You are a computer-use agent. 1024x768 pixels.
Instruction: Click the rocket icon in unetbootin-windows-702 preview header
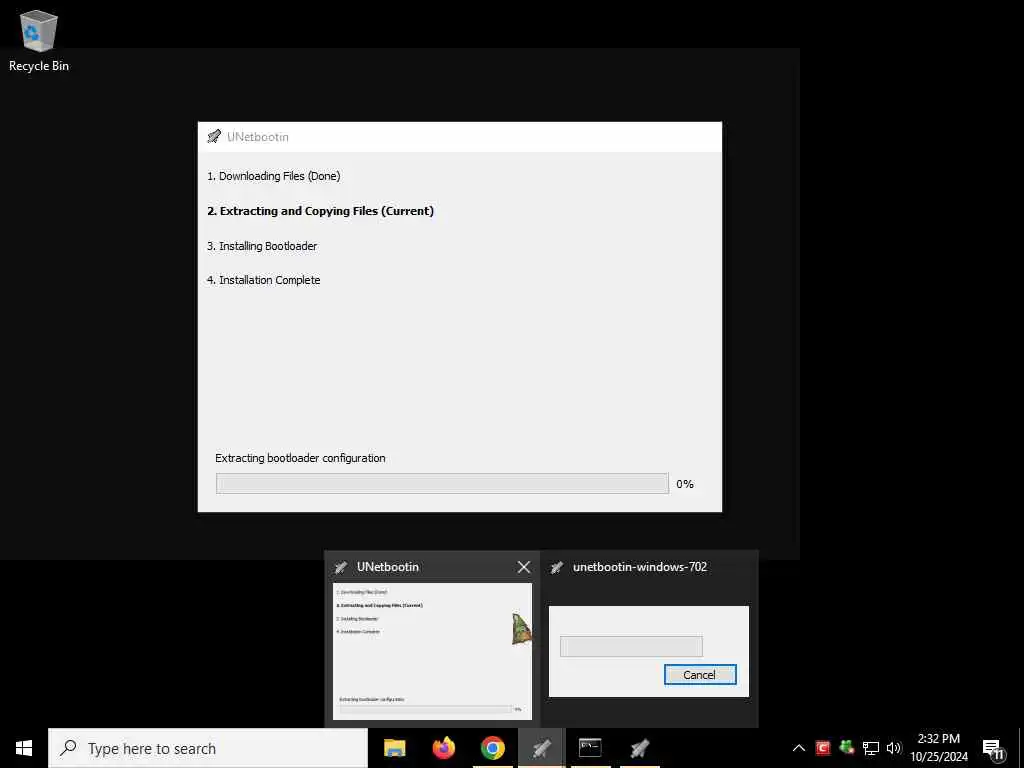click(x=557, y=567)
